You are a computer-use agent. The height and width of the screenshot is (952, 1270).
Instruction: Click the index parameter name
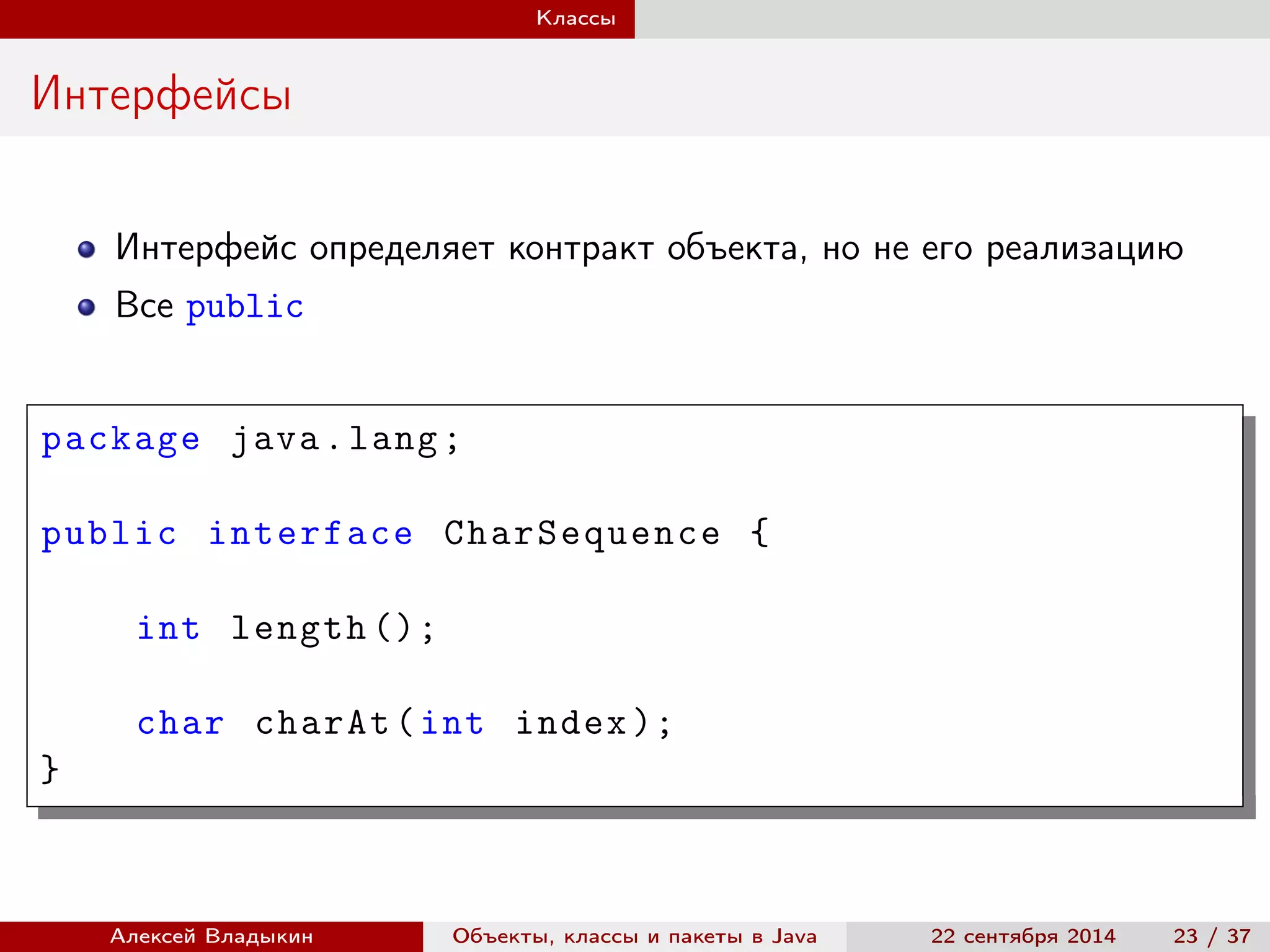point(571,723)
